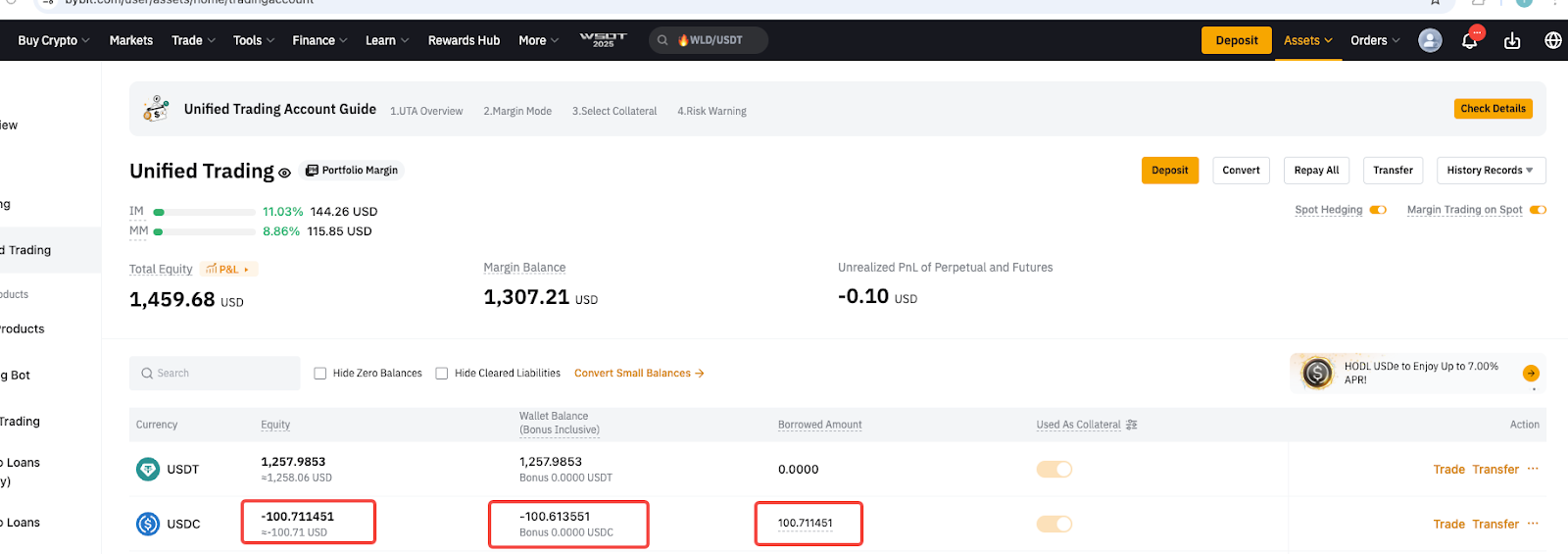The image size is (1568, 554).
Task: Open the language globe icon
Action: point(1553,41)
